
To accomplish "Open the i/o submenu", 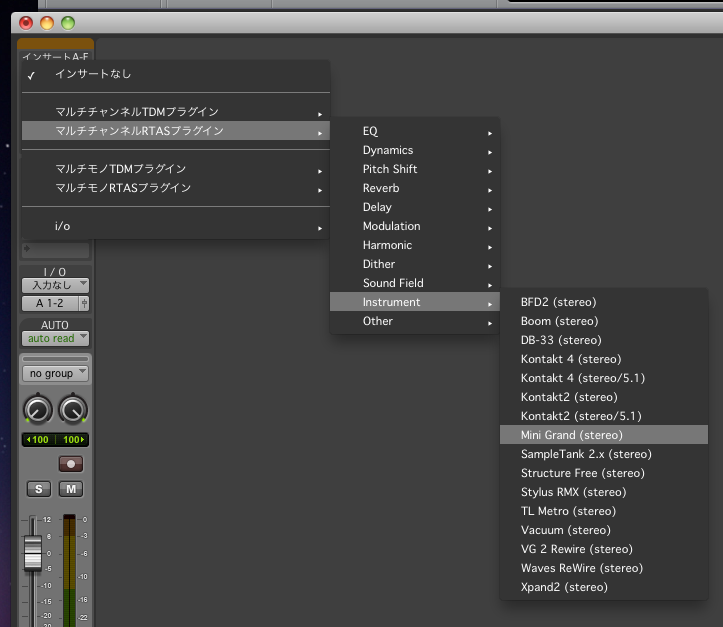I will 176,226.
